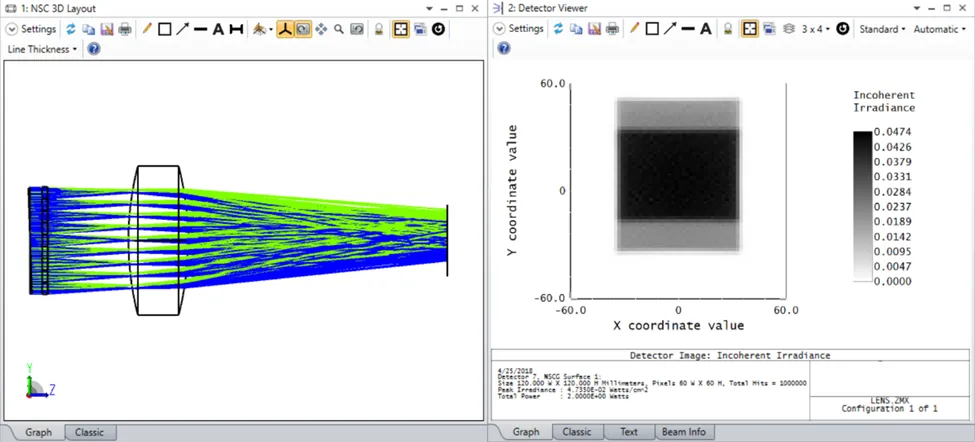Select the arrow drawing tool in 3D Layout
This screenshot has height=442, width=975.
pyautogui.click(x=183, y=29)
